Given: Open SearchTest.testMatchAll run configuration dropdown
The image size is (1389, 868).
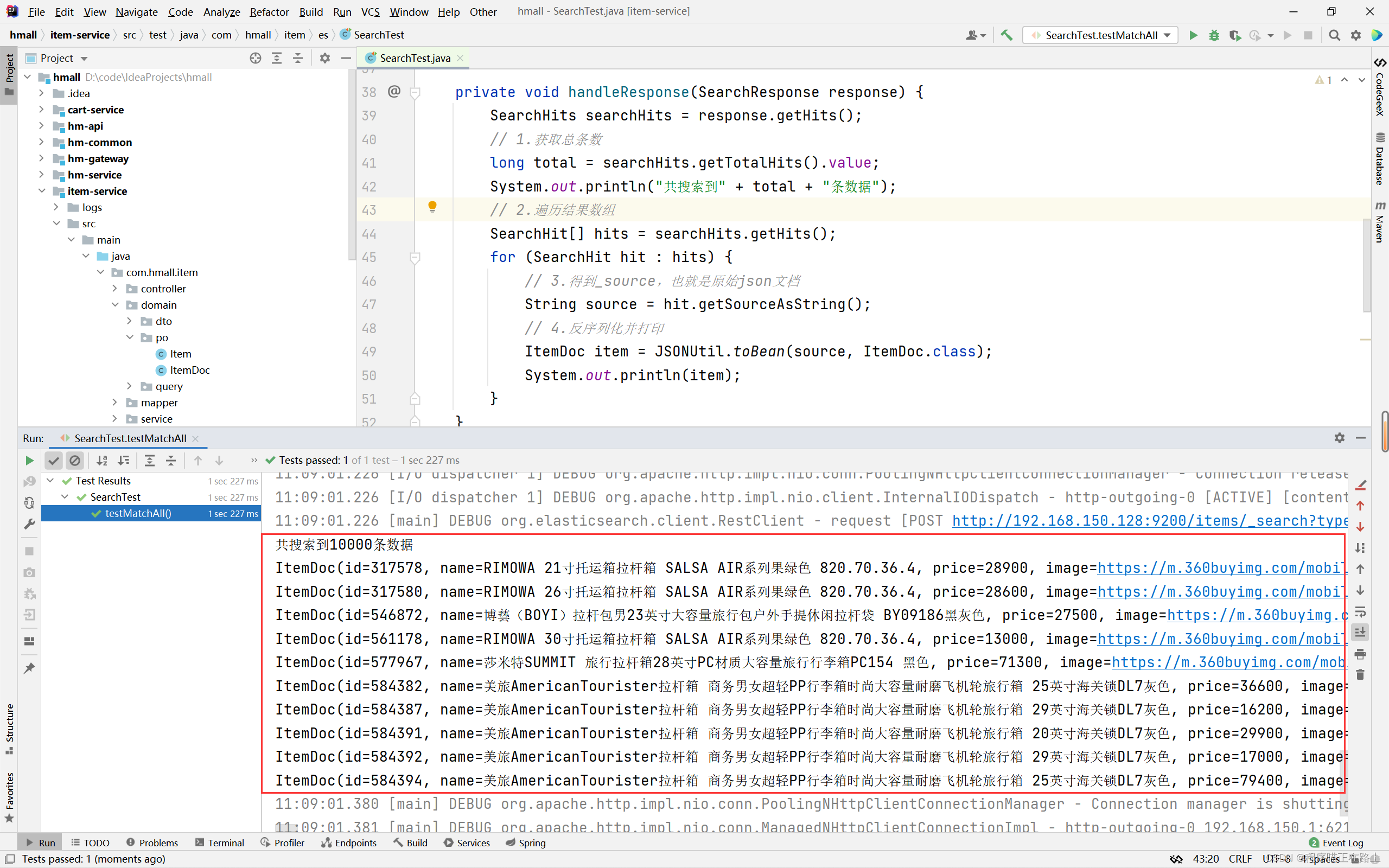Looking at the screenshot, I should (1101, 35).
